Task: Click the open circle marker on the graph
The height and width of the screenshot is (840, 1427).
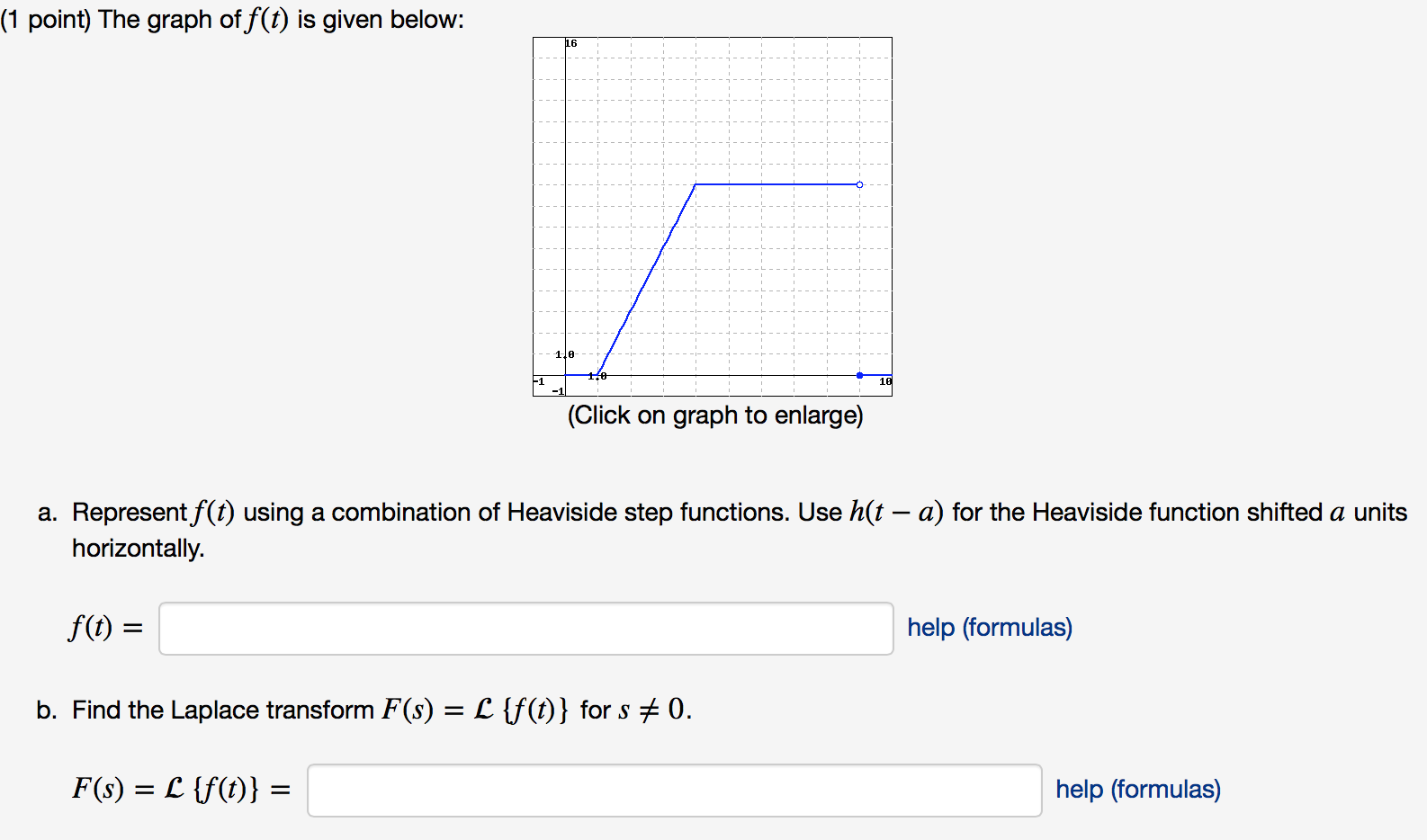Action: tap(859, 183)
